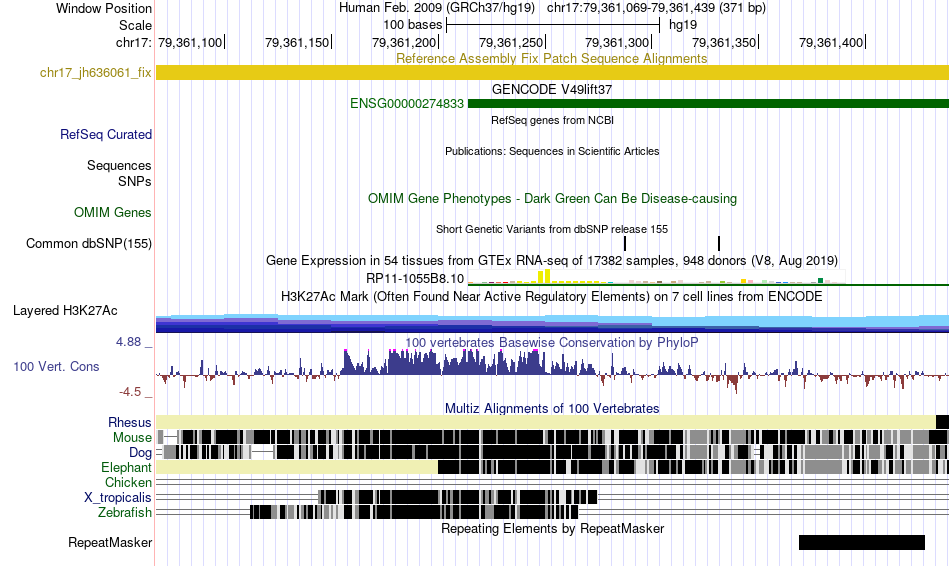Screen dimensions: 950x566
Task: Click the 79,361,200 ruler position
Action: (404, 42)
